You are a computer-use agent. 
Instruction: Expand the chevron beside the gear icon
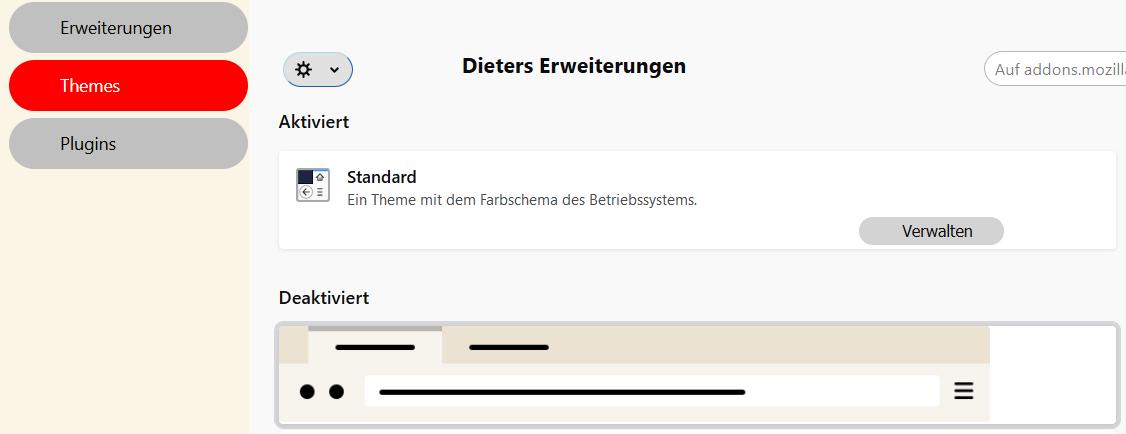(335, 70)
